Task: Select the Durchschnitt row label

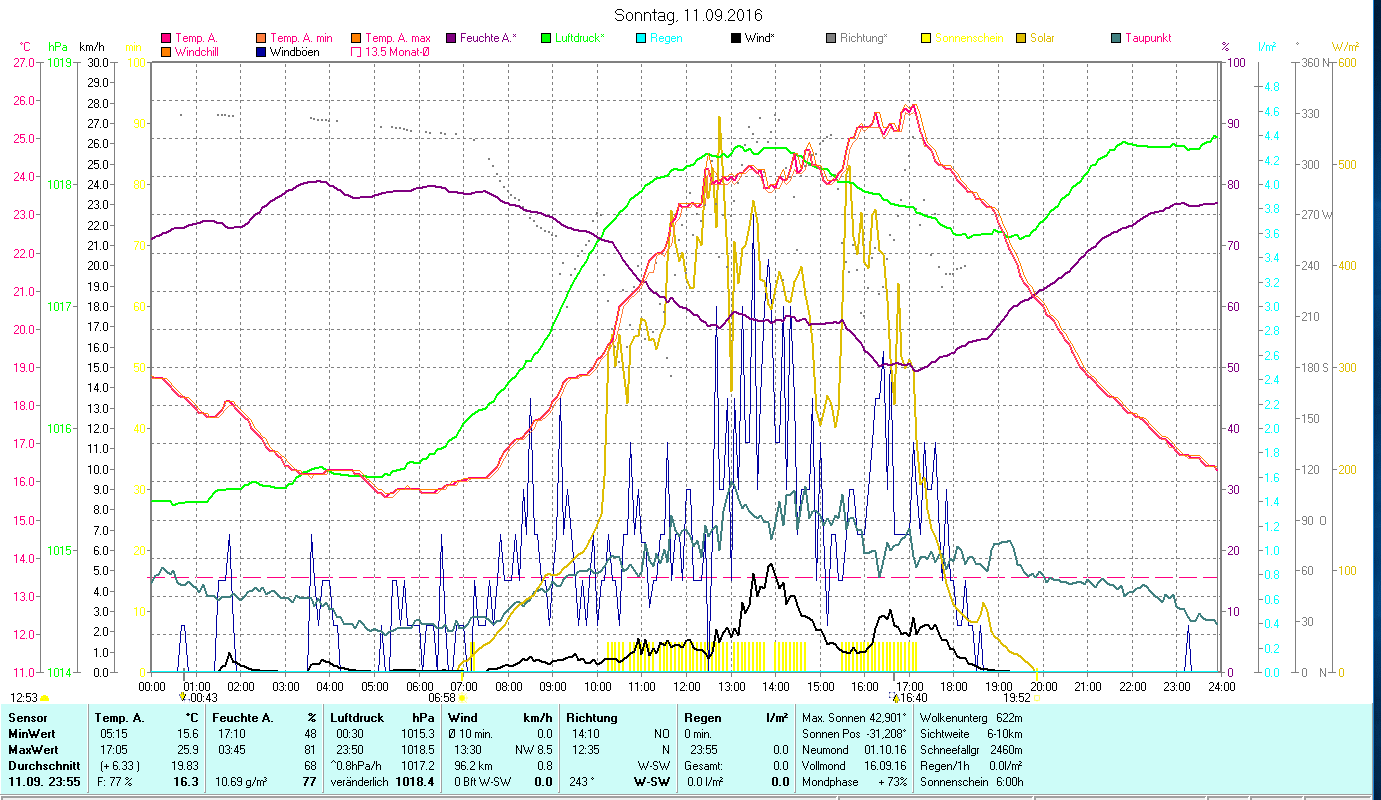Action: click(x=44, y=765)
